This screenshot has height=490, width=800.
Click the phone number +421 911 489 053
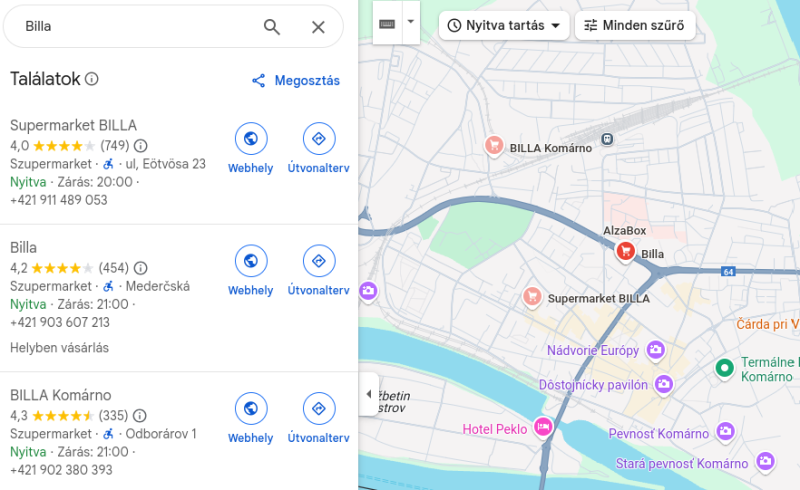point(59,200)
